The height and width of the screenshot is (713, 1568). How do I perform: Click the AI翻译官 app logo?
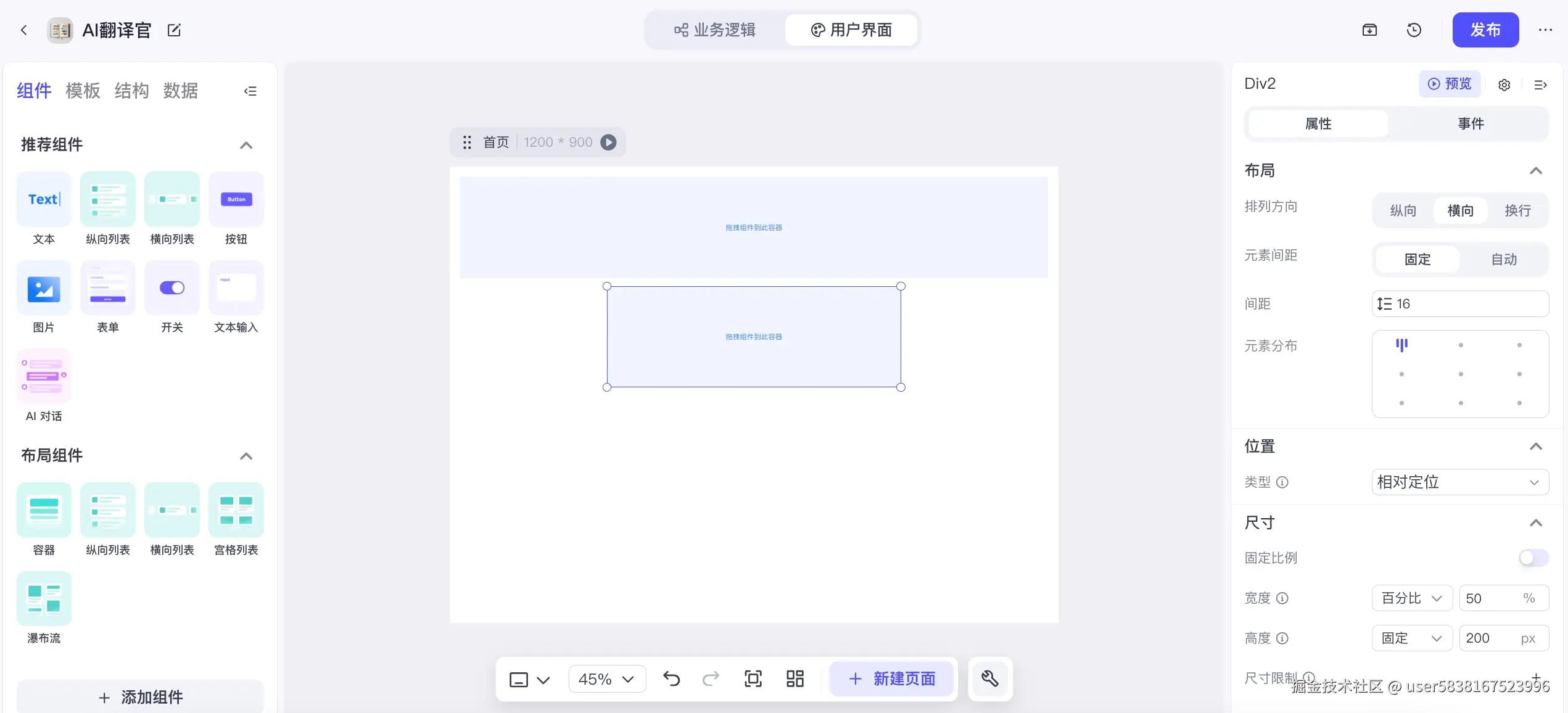coord(60,30)
